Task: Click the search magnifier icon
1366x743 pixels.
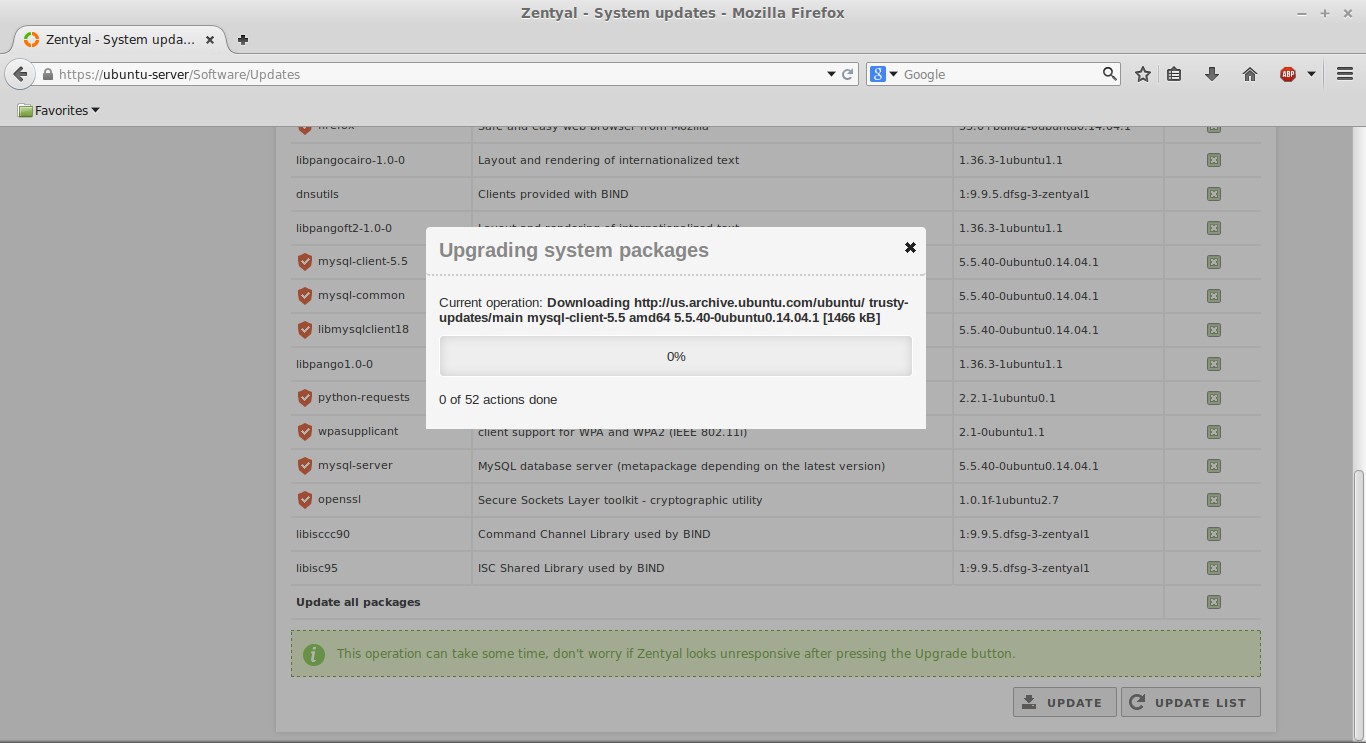Action: point(1110,74)
